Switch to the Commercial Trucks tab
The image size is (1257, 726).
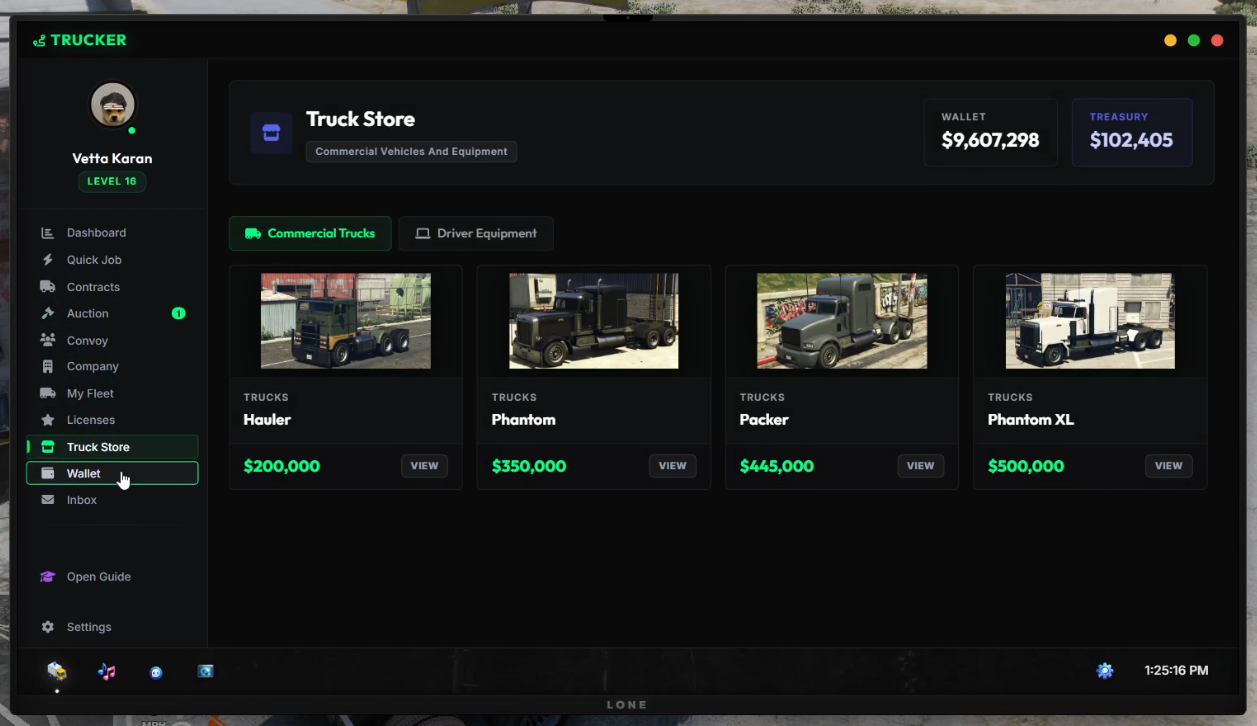click(x=310, y=233)
